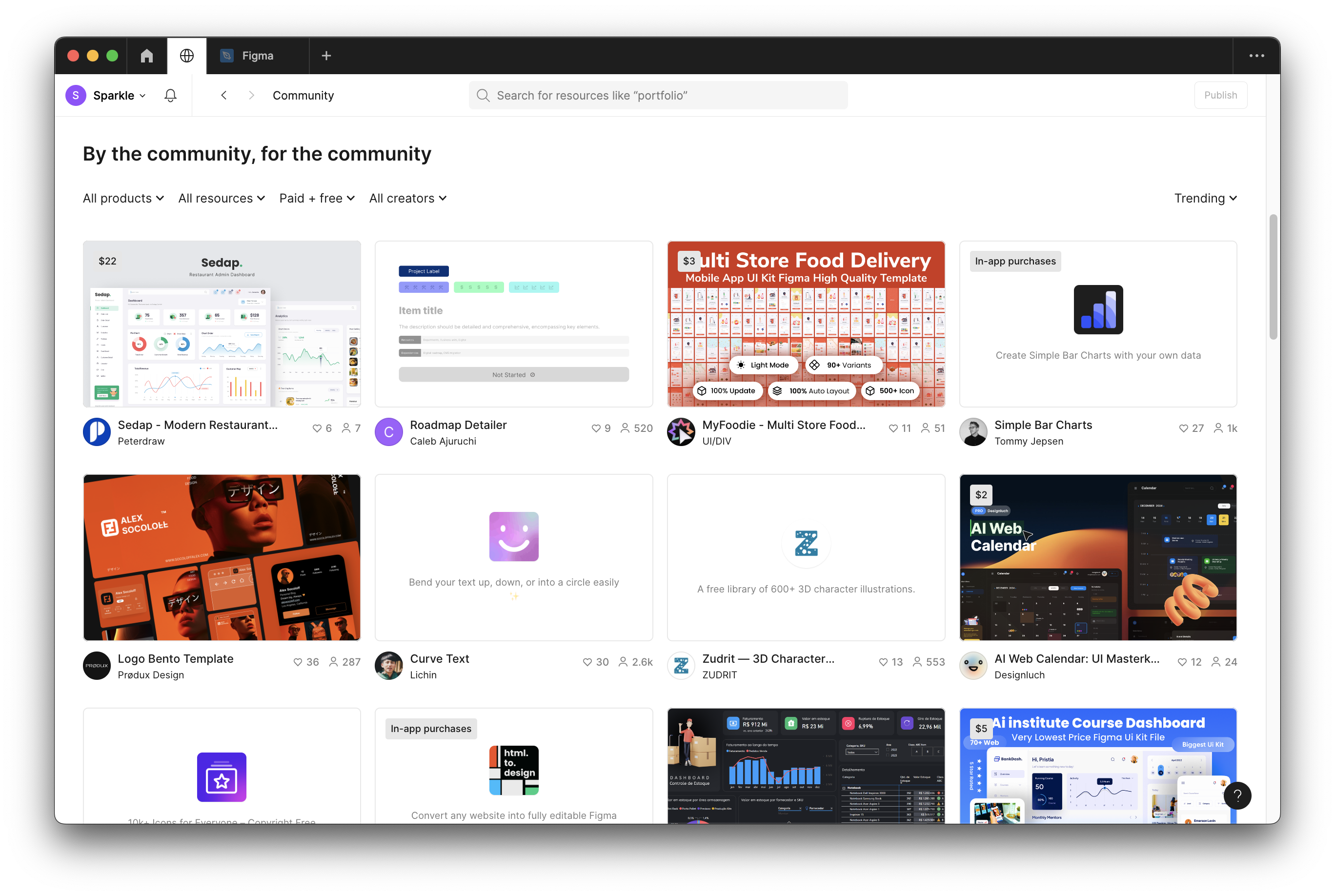Switch to the Figma tab
This screenshot has width=1335, height=896.
point(257,56)
